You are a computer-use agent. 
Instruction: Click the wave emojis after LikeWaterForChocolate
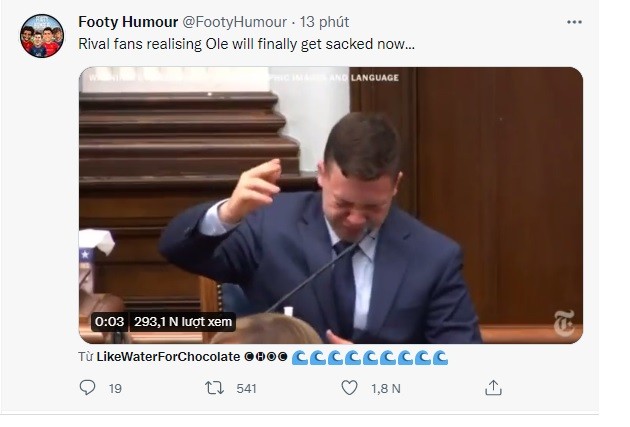point(371,357)
